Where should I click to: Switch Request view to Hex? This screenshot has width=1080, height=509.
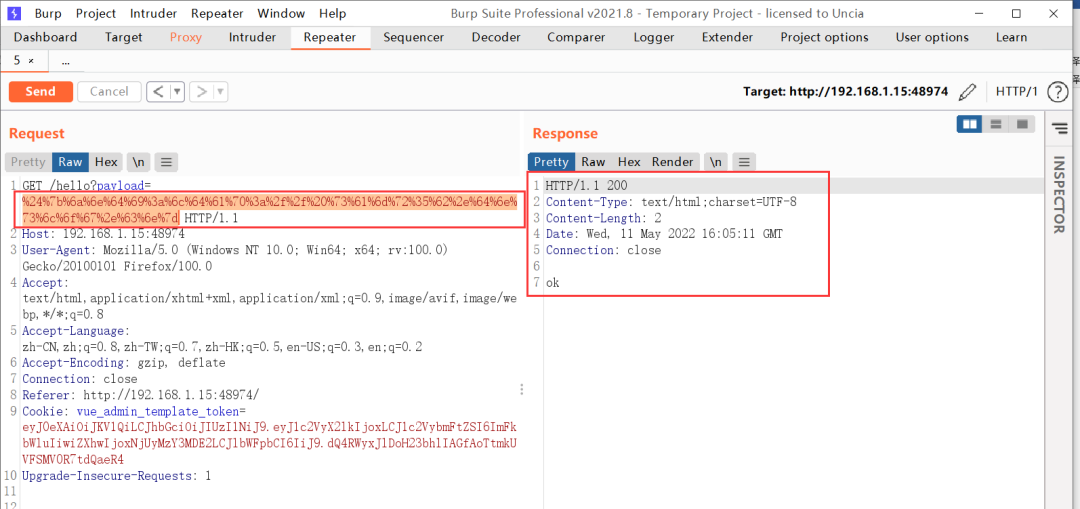(106, 162)
